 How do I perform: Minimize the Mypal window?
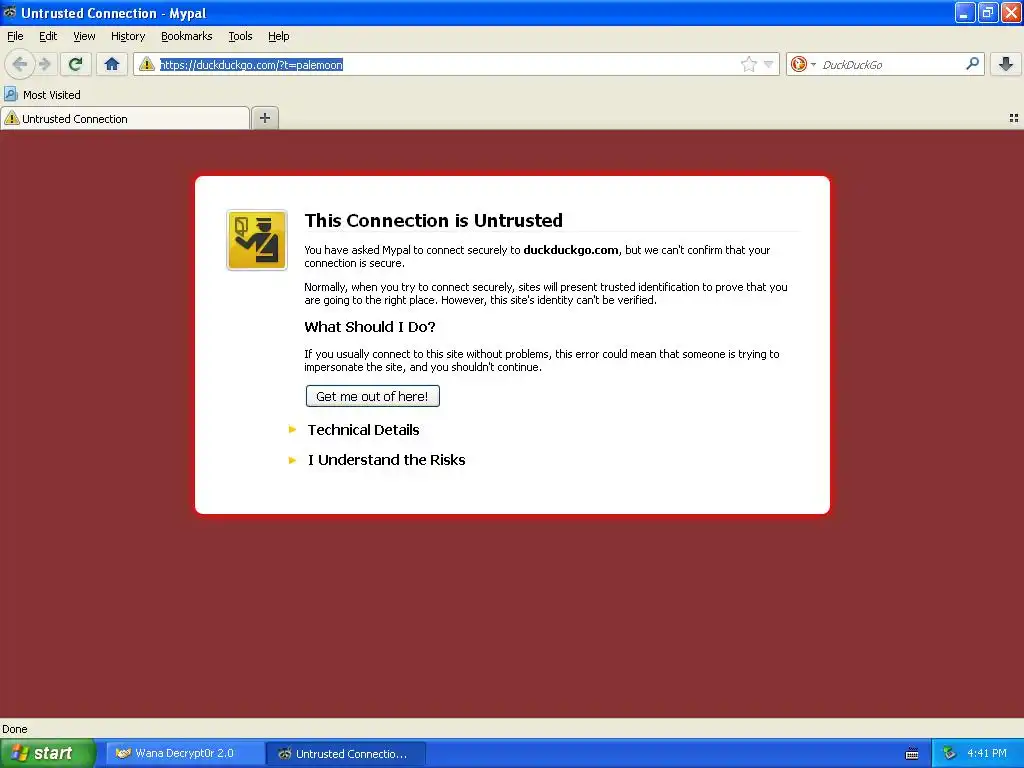(965, 12)
